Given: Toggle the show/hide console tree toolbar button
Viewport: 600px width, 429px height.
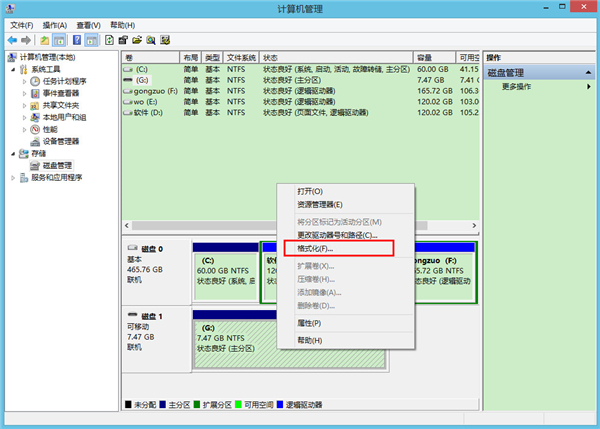Looking at the screenshot, I should click(60, 40).
